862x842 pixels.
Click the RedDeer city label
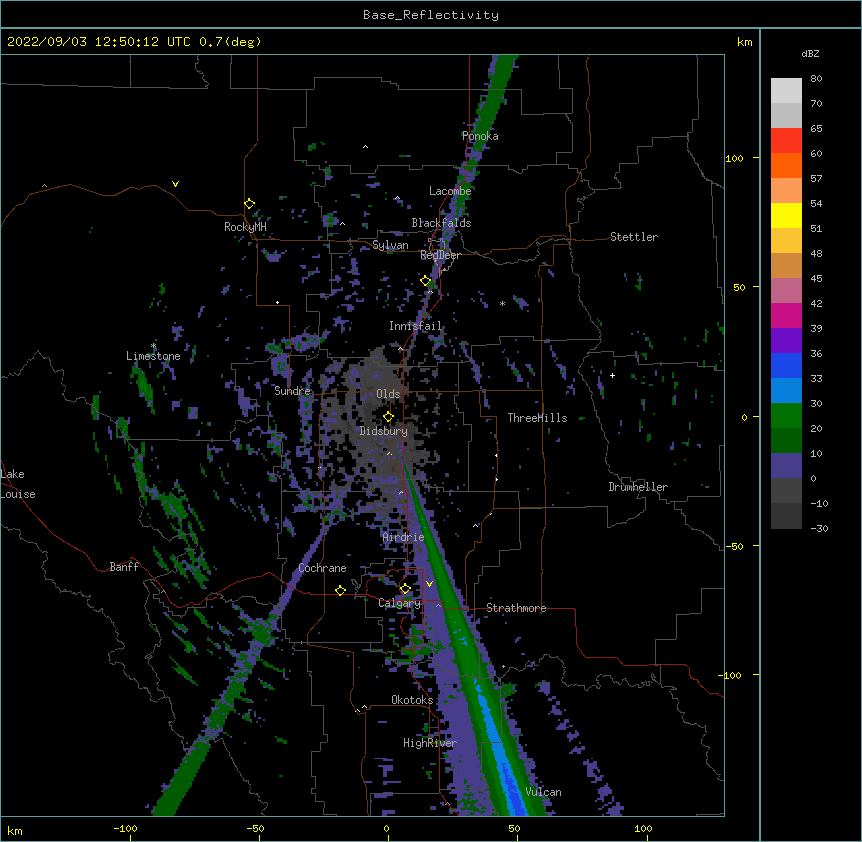(x=440, y=255)
